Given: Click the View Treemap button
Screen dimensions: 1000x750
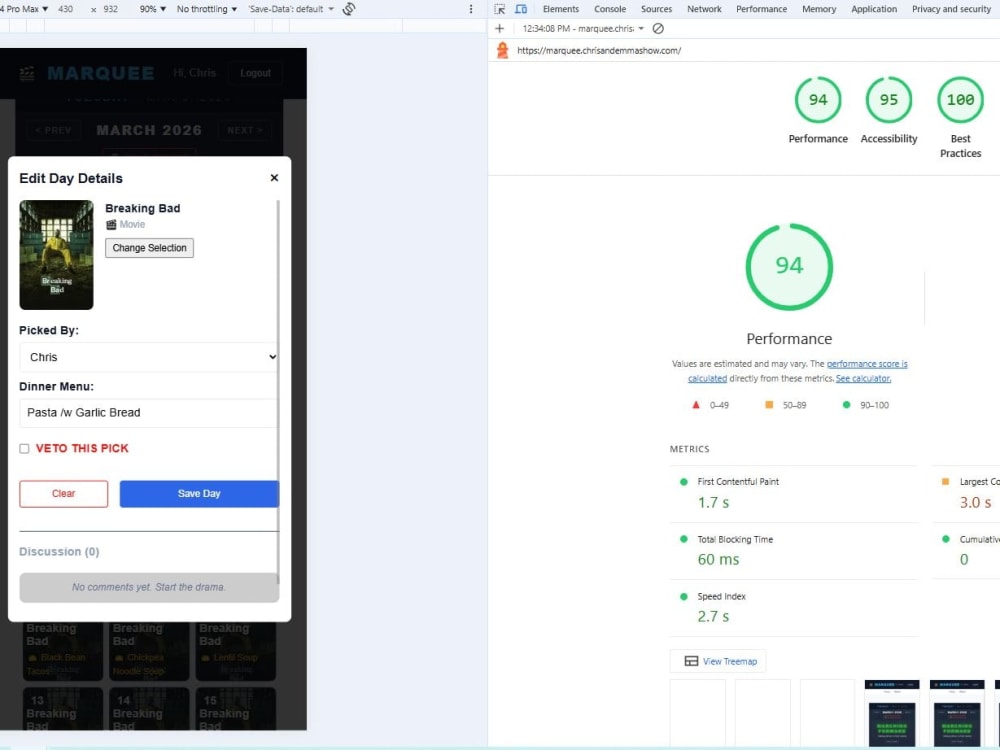Looking at the screenshot, I should click(718, 661).
